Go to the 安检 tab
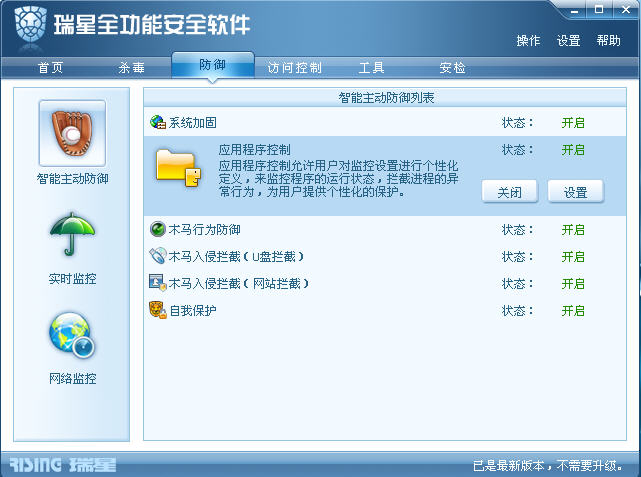 [453, 67]
